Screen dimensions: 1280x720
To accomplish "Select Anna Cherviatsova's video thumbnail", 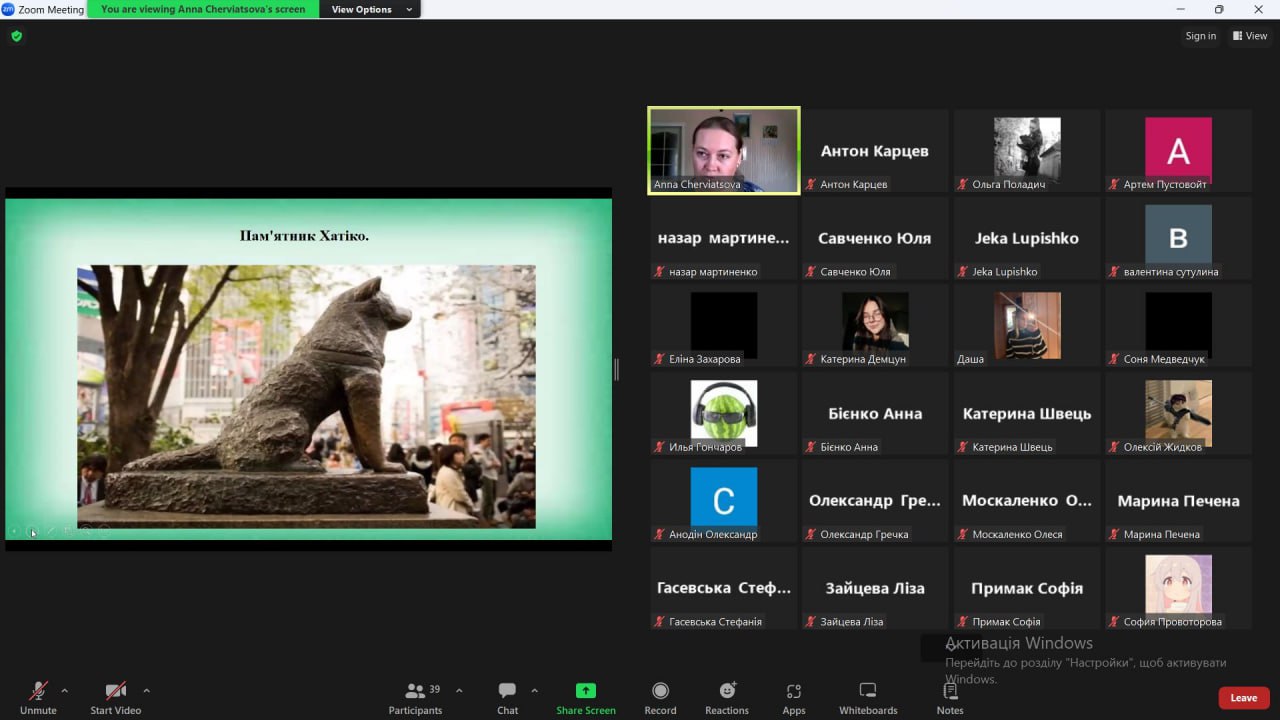I will [723, 149].
